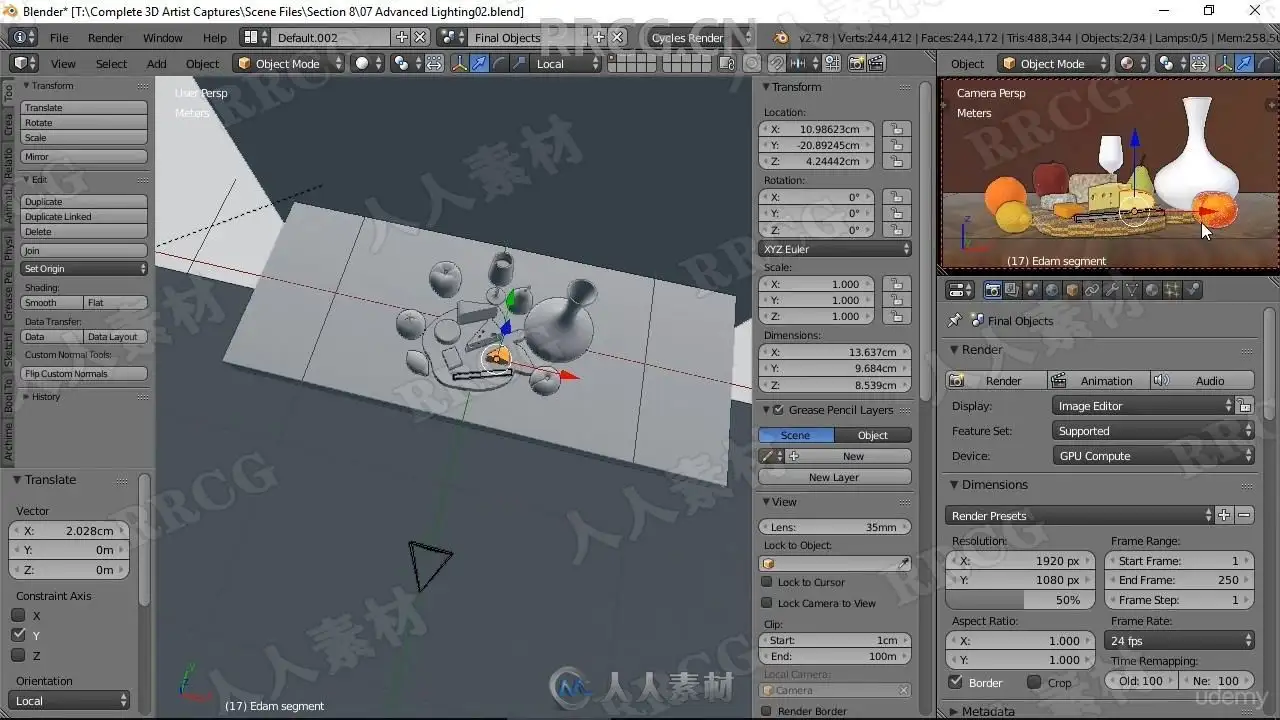Viewport: 1280px width, 720px height.
Task: Lock the X location value
Action: [896, 129]
